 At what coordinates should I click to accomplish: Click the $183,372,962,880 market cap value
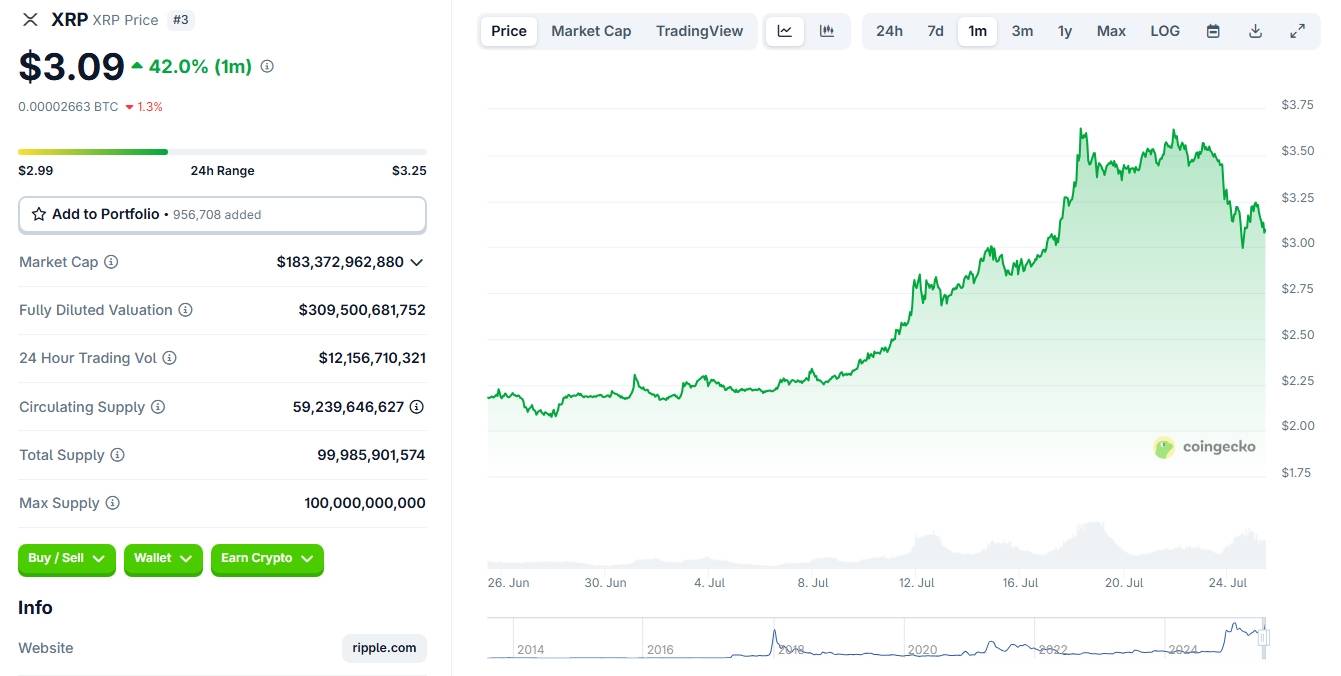[x=340, y=262]
